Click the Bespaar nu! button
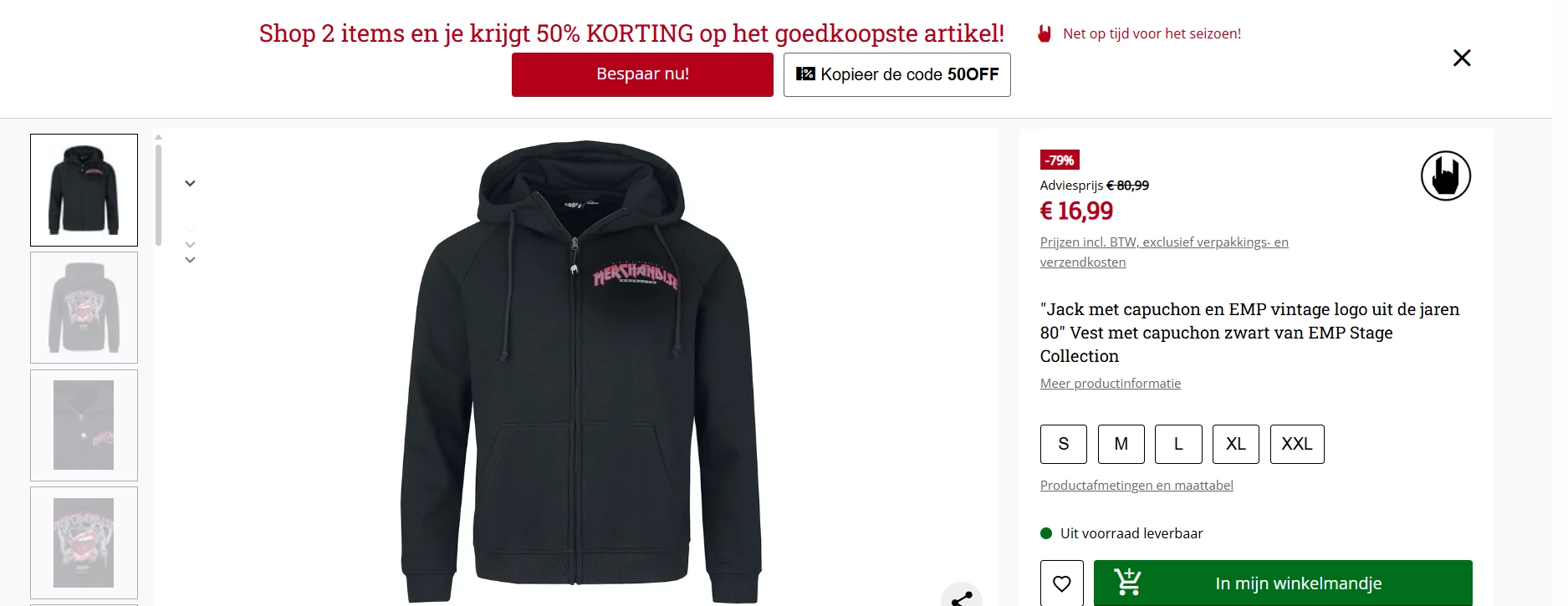This screenshot has width=1568, height=606. 642,74
